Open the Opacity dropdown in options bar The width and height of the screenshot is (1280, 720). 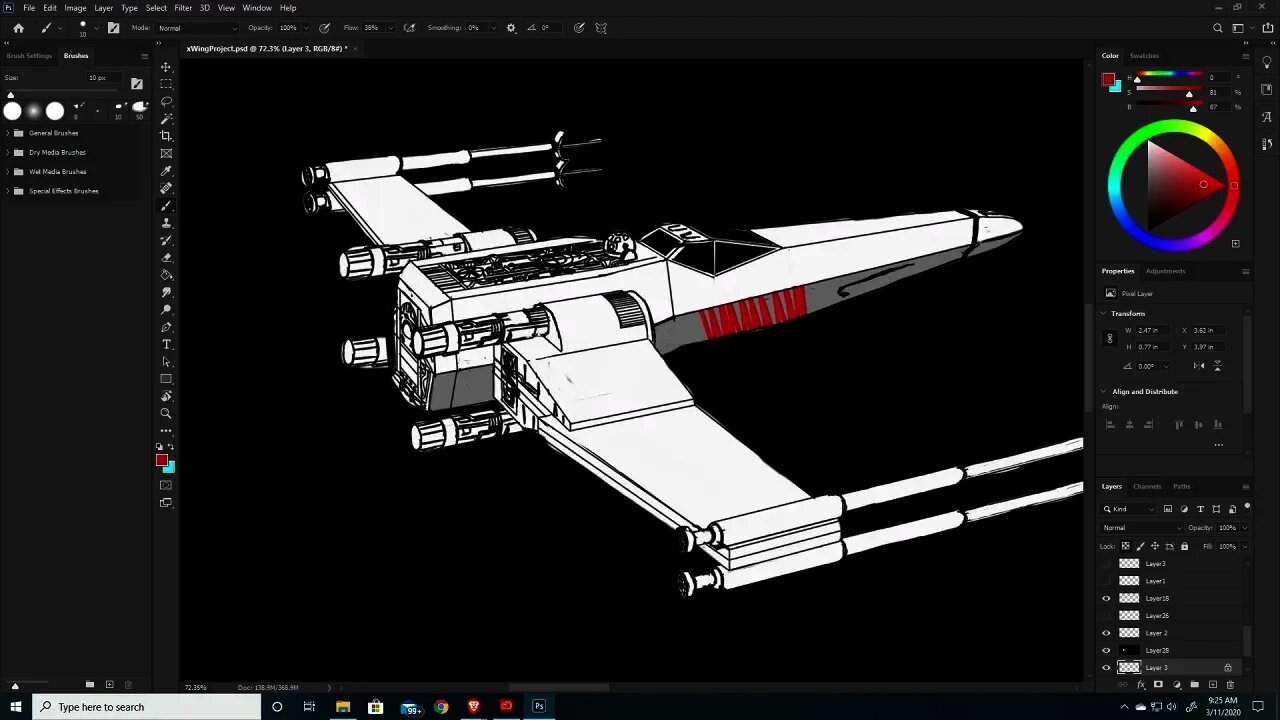305,28
